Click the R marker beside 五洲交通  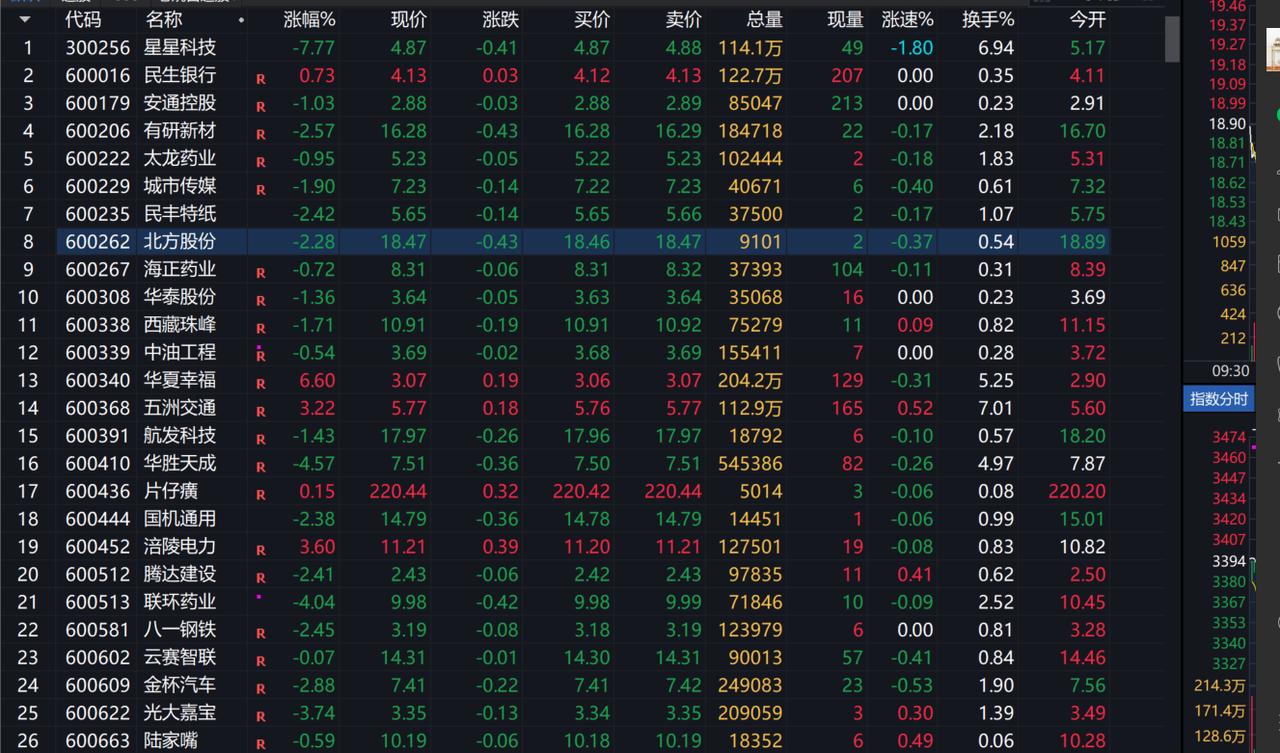click(261, 412)
